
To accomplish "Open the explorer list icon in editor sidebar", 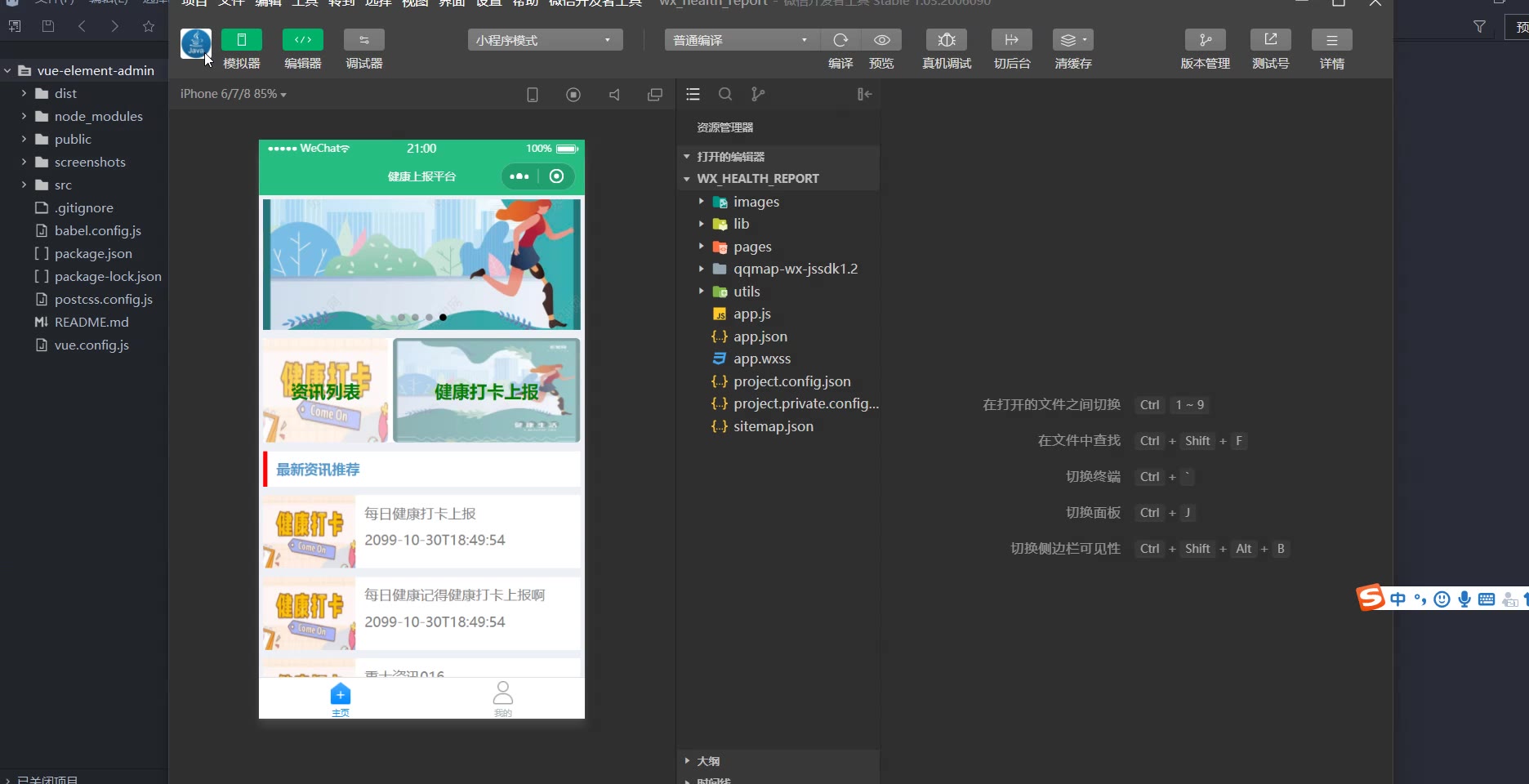I will (x=693, y=95).
